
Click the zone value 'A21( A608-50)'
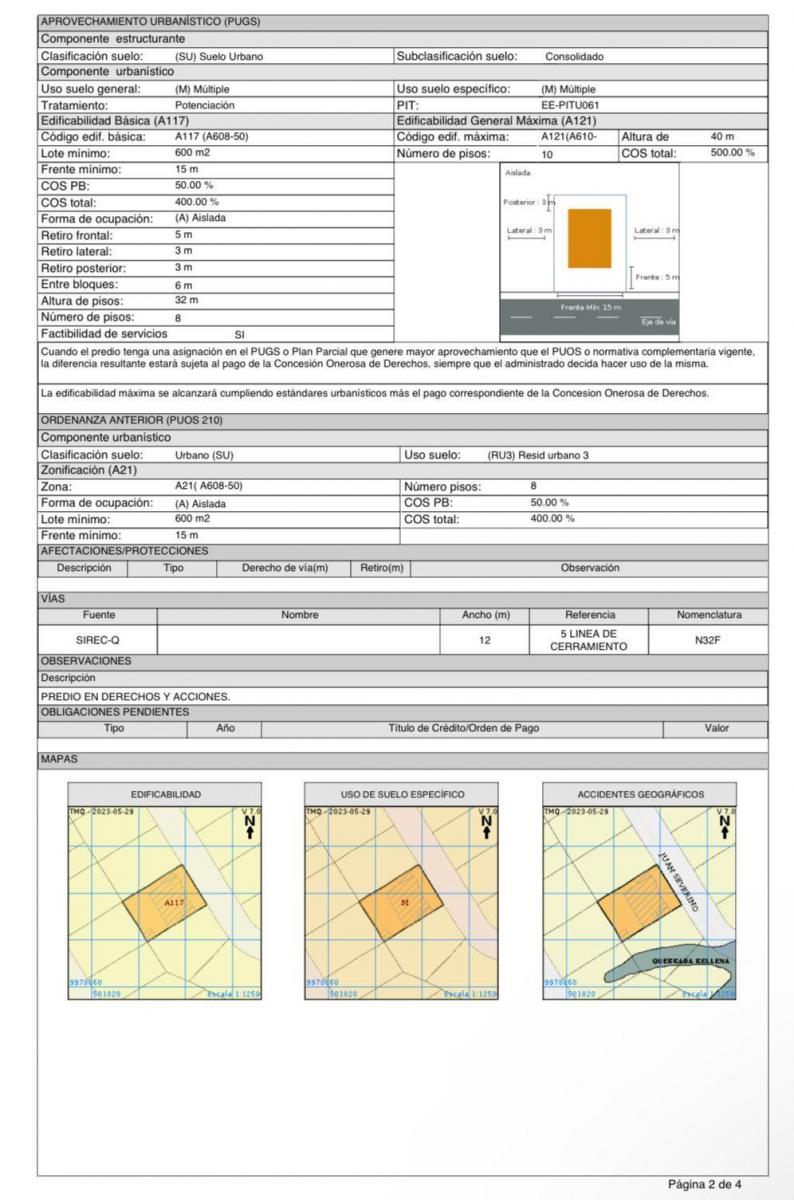tap(208, 486)
